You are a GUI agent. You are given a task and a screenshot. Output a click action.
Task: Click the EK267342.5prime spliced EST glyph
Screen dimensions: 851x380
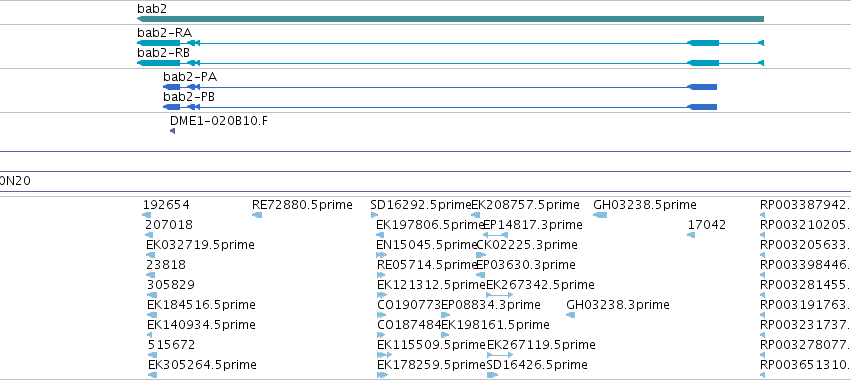pos(500,295)
